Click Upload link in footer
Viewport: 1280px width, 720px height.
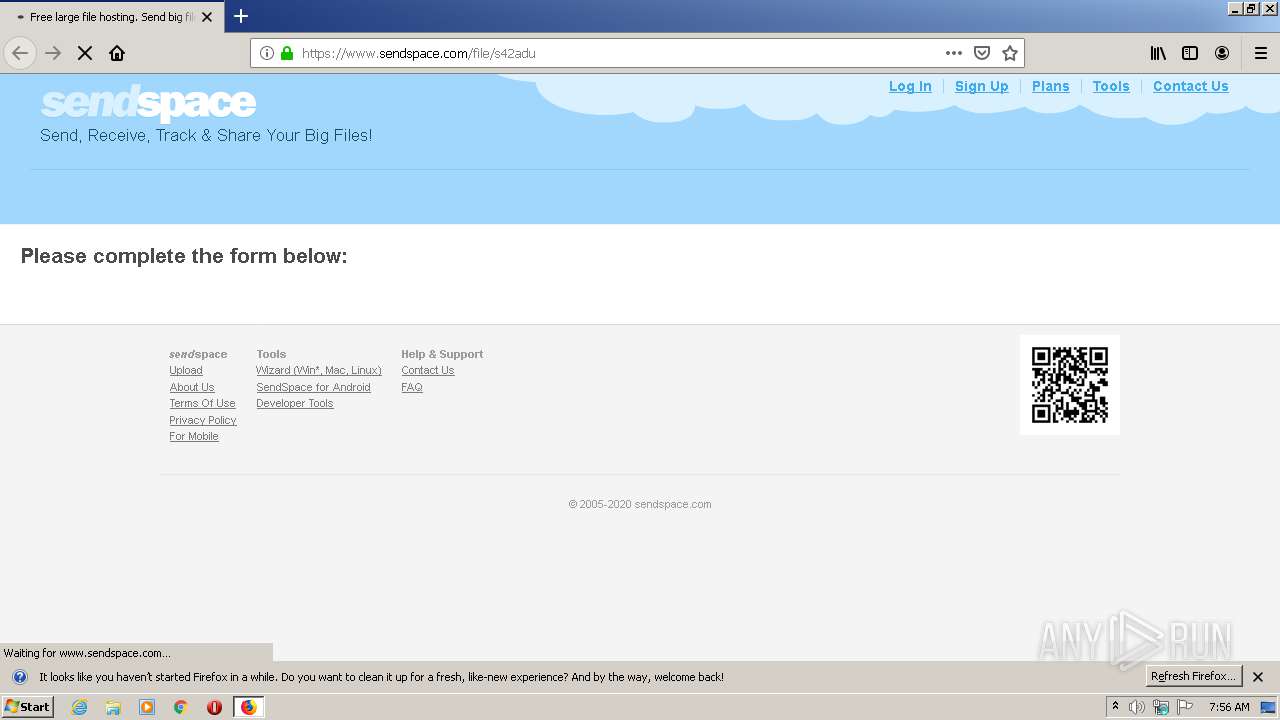(186, 370)
